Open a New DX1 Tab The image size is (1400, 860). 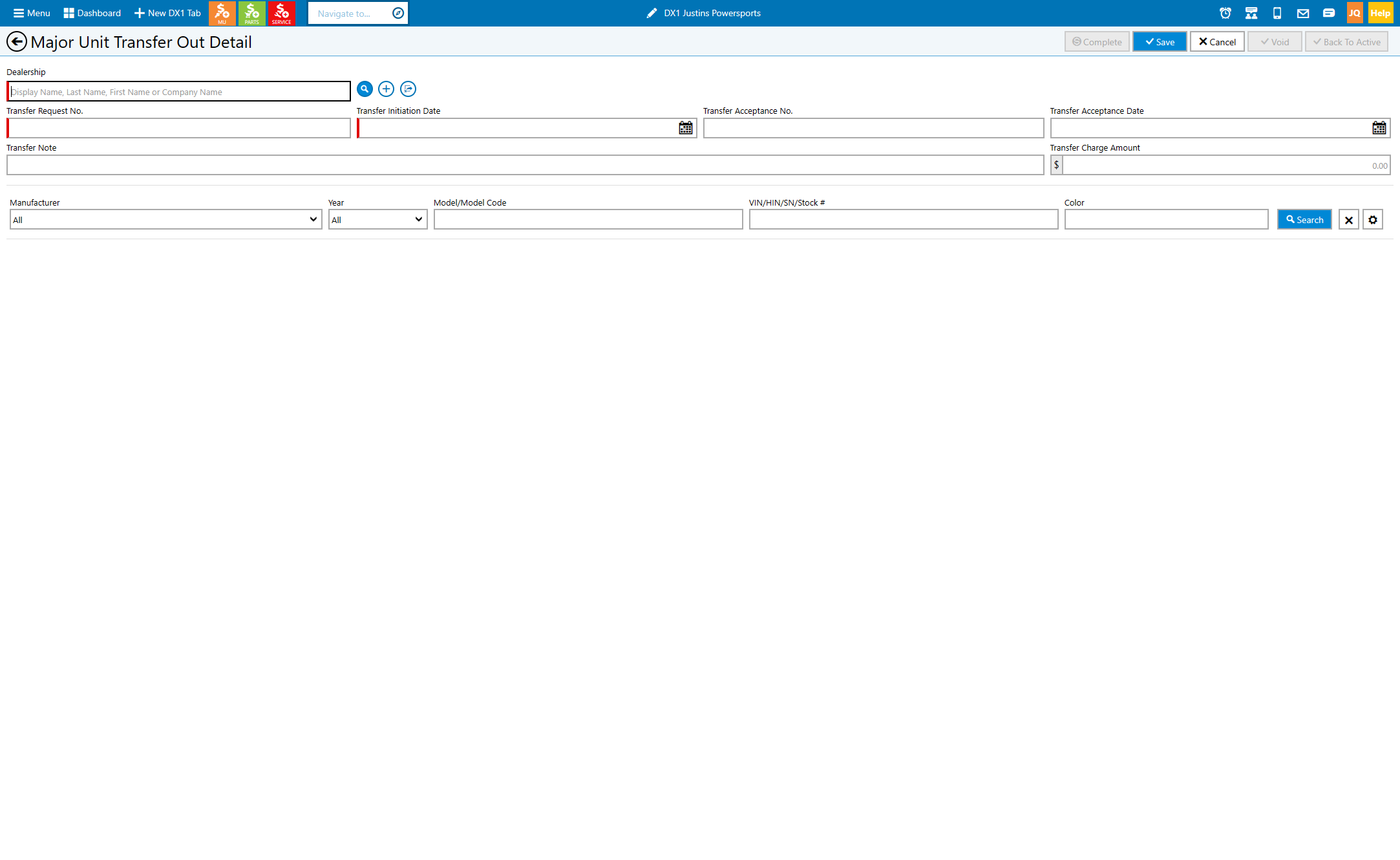(x=167, y=13)
